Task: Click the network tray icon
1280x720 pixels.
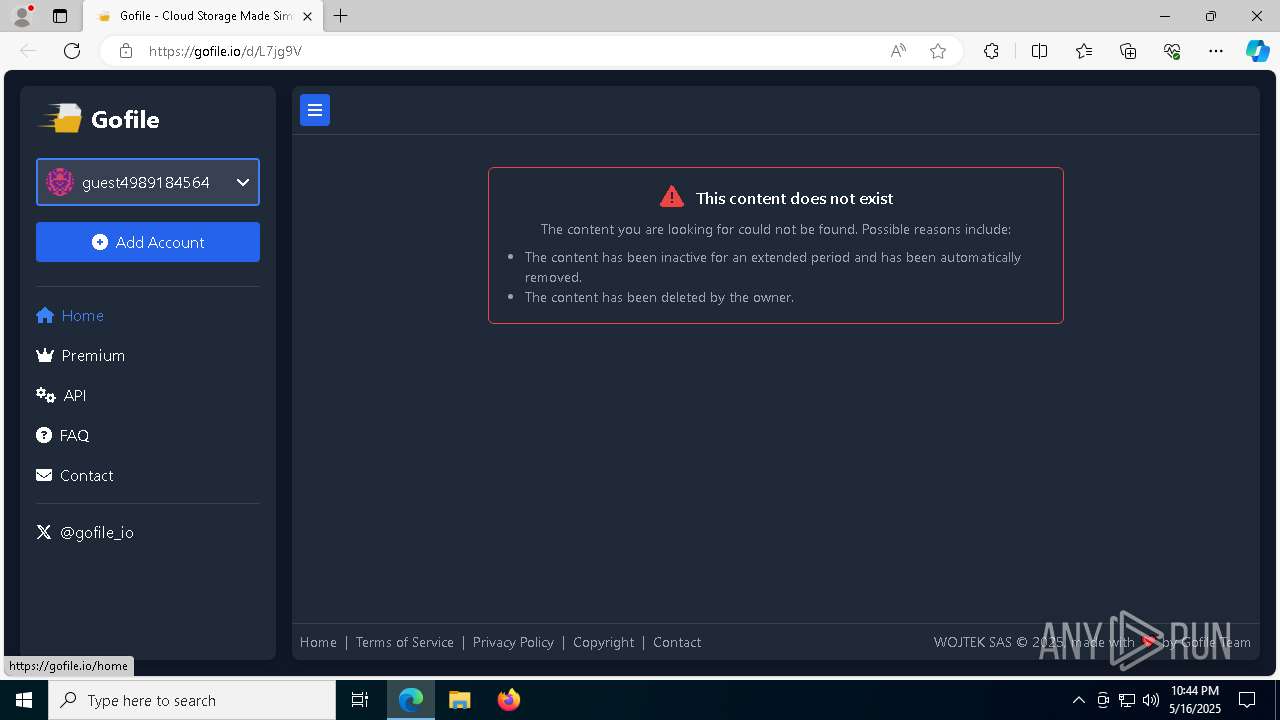Action: point(1127,700)
